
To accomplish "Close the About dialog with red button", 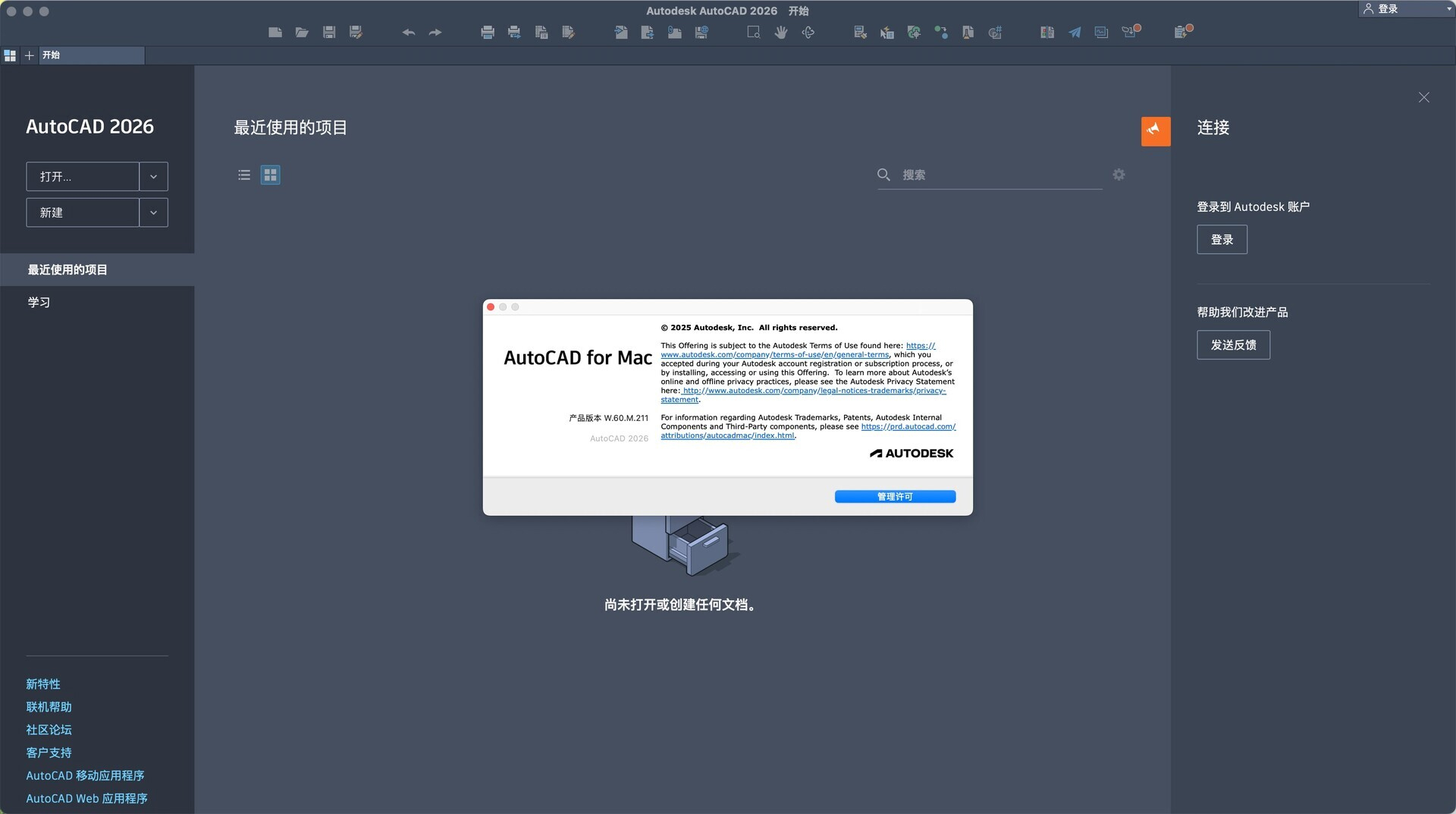I will (491, 307).
